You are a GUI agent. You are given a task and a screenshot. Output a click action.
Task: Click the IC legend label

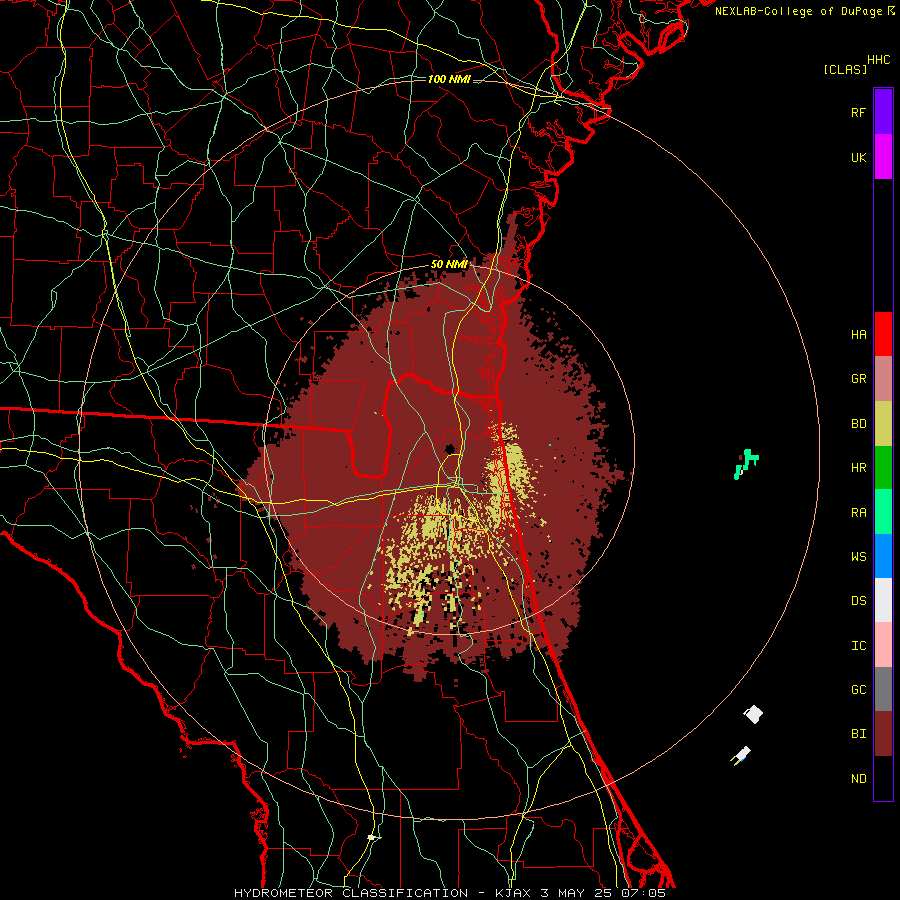coord(859,646)
